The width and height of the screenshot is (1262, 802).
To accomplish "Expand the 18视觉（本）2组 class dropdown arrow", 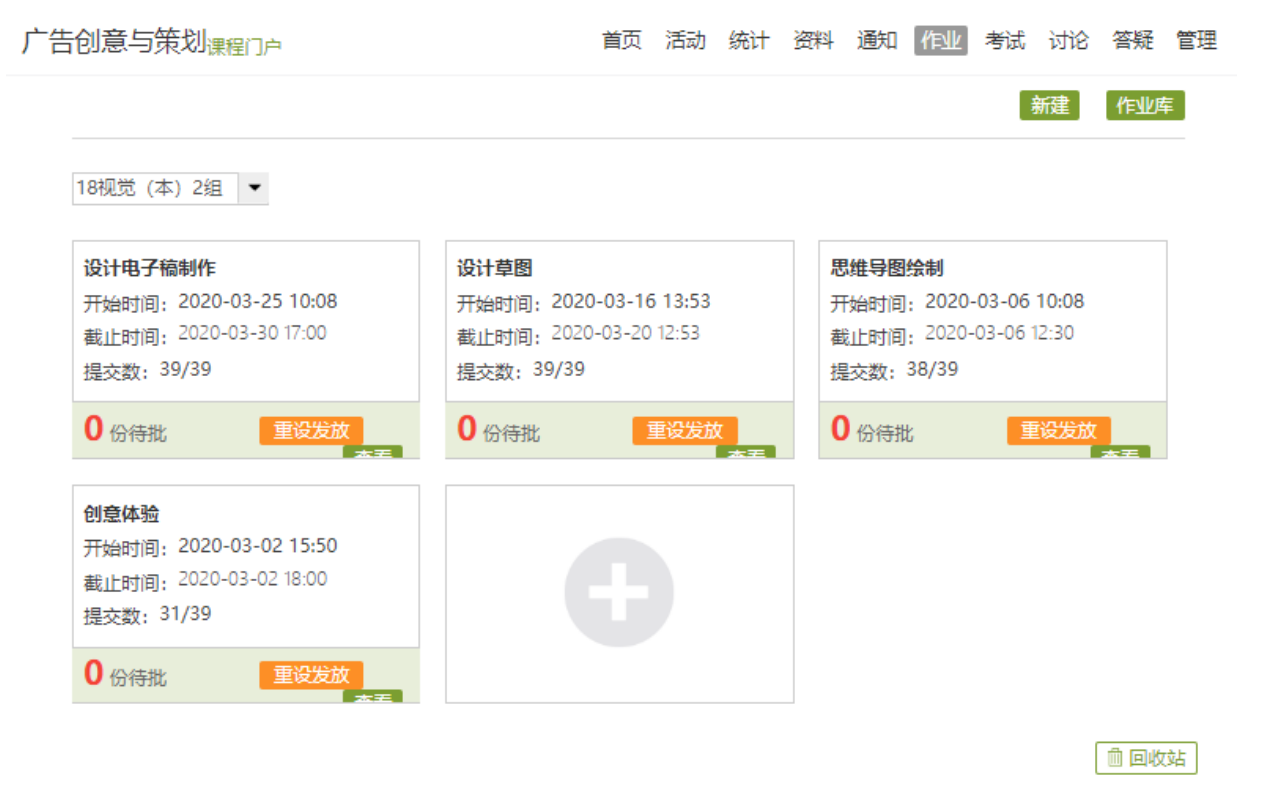I will [254, 188].
